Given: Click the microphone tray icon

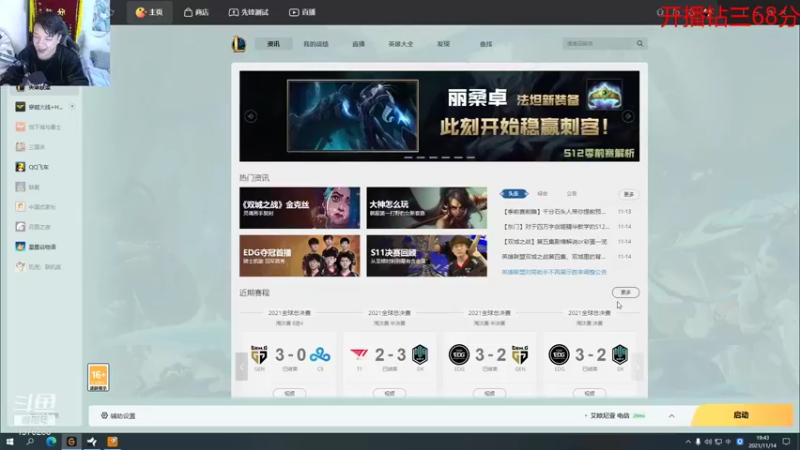Looking at the screenshot, I should (x=698, y=442).
